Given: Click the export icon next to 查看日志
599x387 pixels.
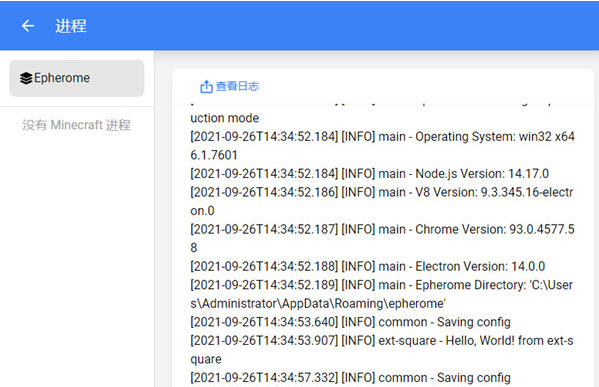Looking at the screenshot, I should click(x=206, y=87).
